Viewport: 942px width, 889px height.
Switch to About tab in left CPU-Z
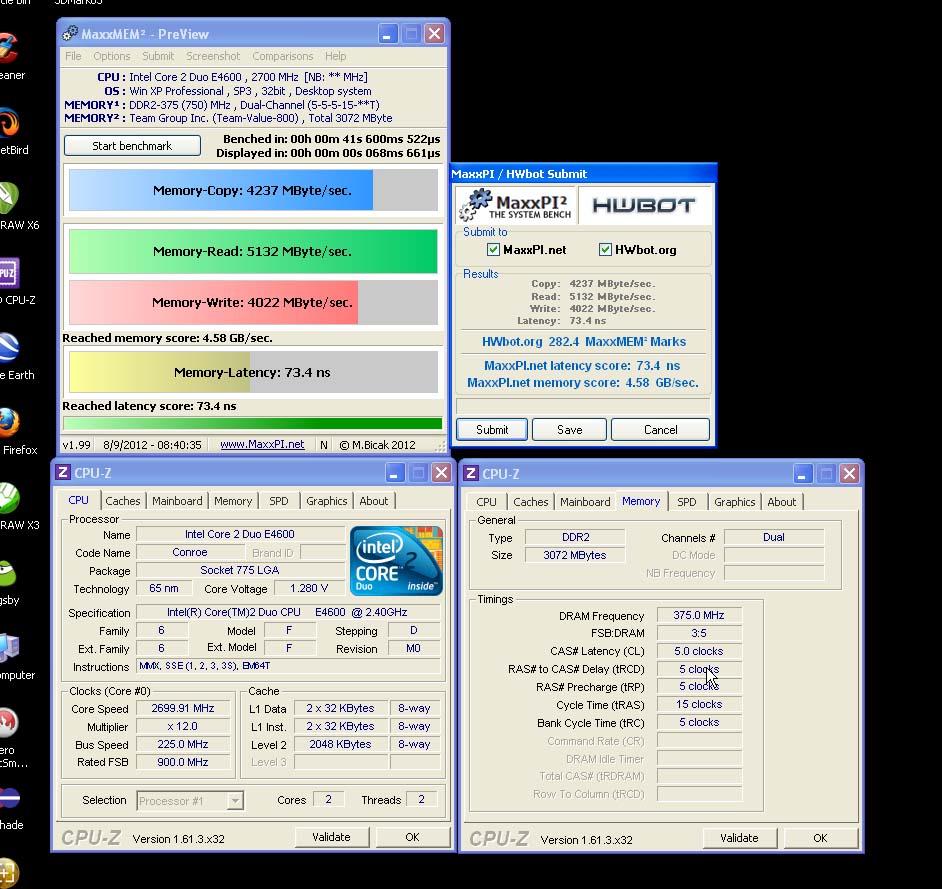374,501
